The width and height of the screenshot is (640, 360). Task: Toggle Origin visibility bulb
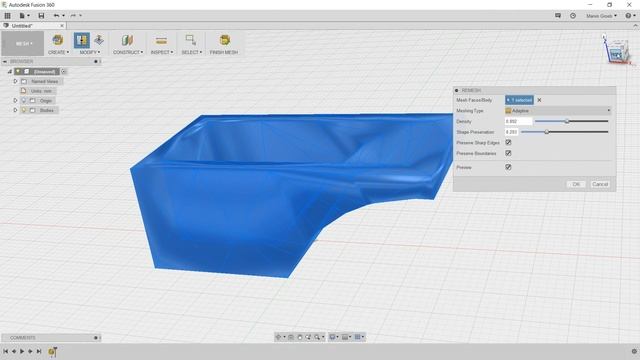coord(24,100)
